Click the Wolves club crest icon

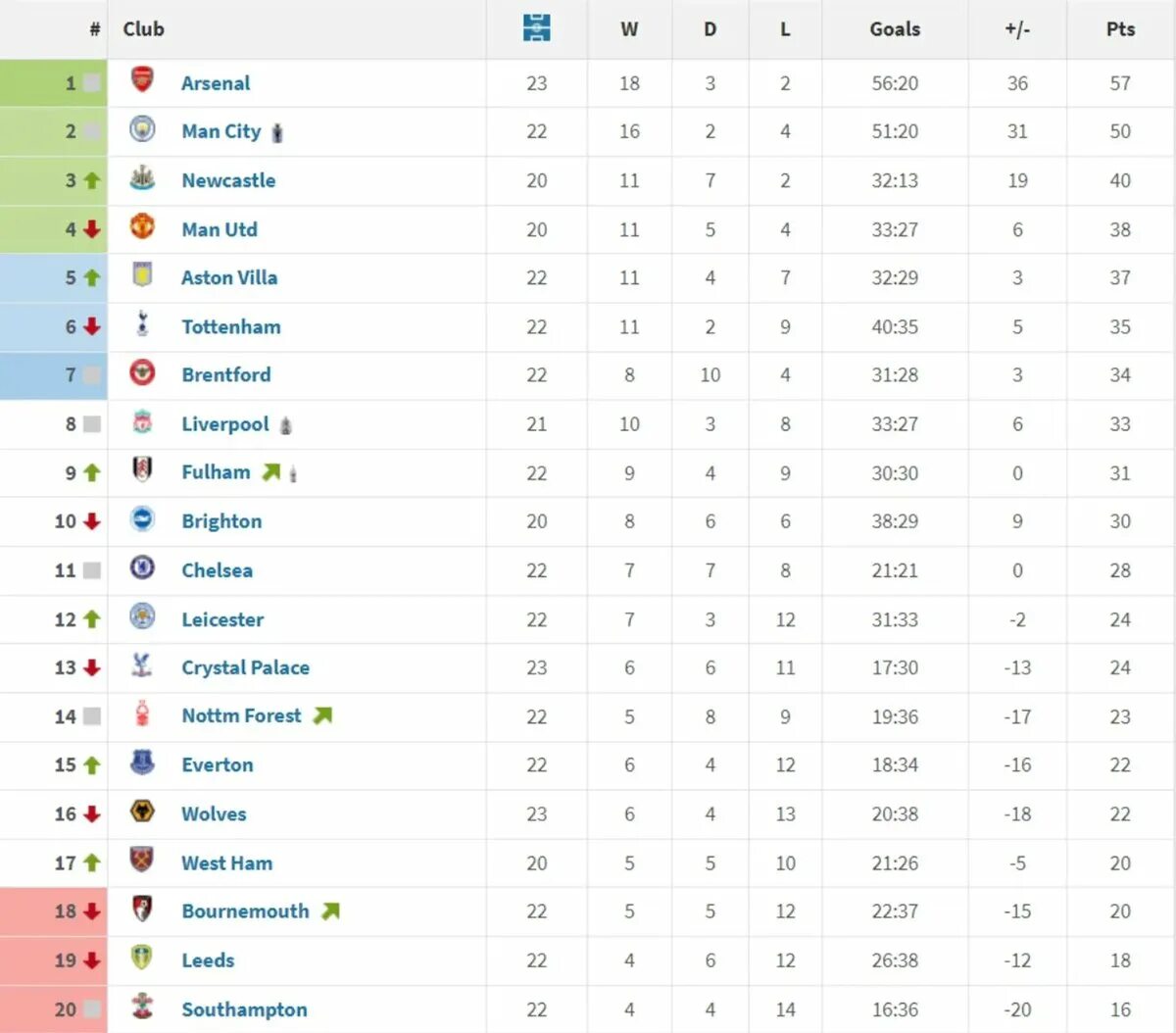(x=142, y=811)
